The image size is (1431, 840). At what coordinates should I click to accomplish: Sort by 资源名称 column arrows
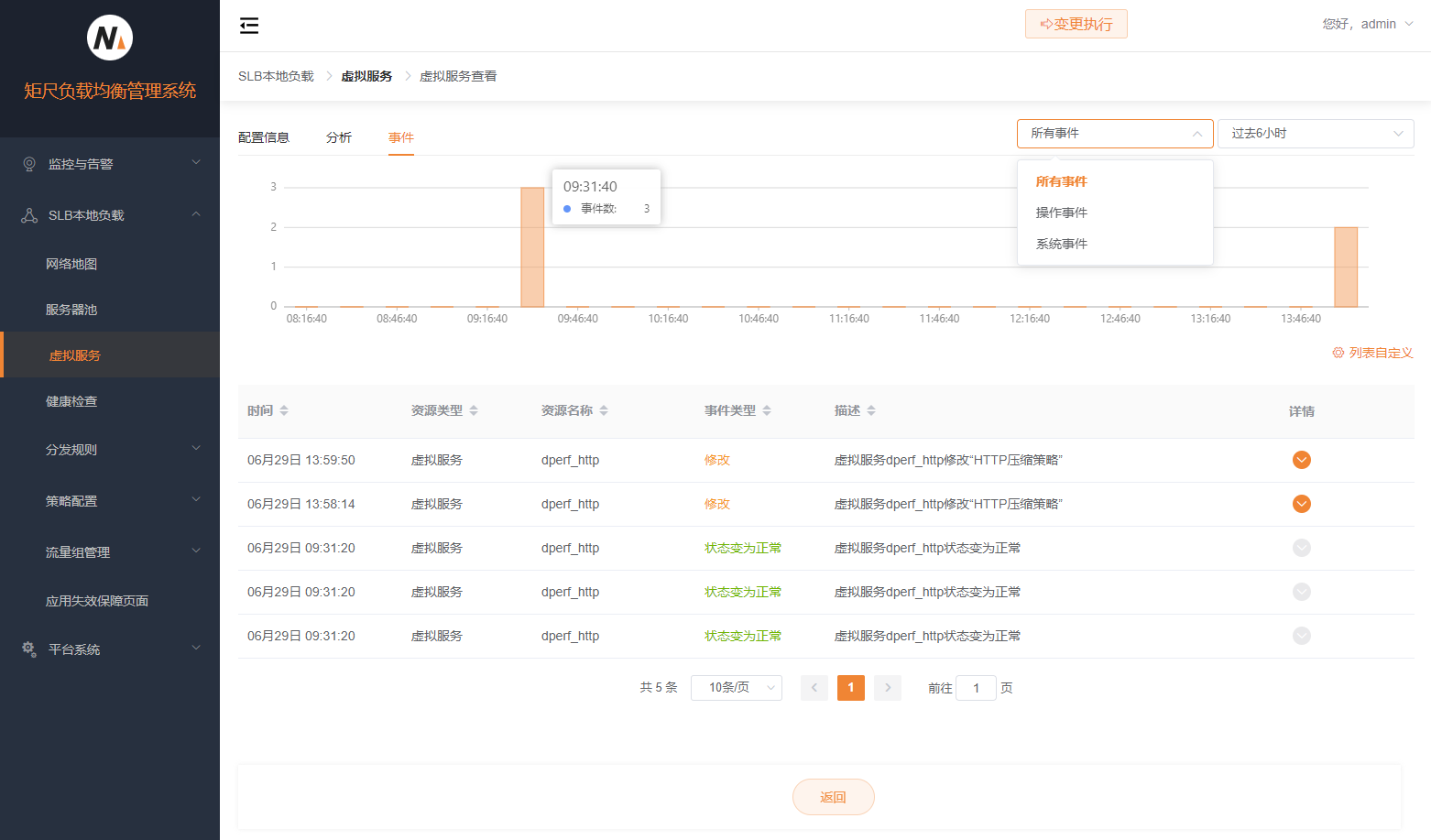[604, 410]
